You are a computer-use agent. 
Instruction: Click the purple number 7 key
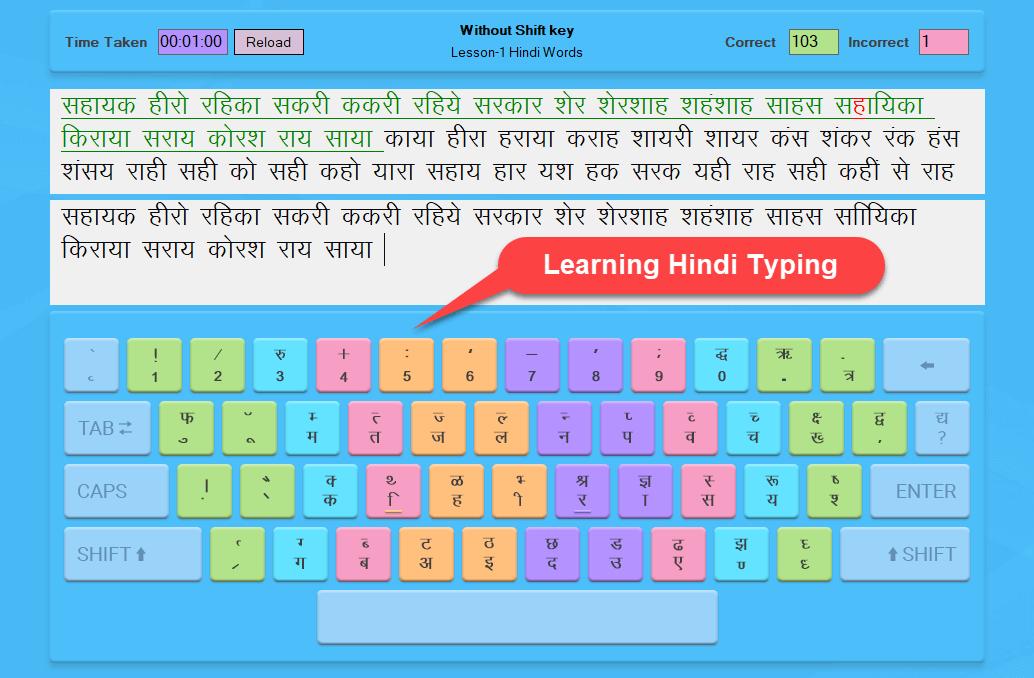coord(532,365)
